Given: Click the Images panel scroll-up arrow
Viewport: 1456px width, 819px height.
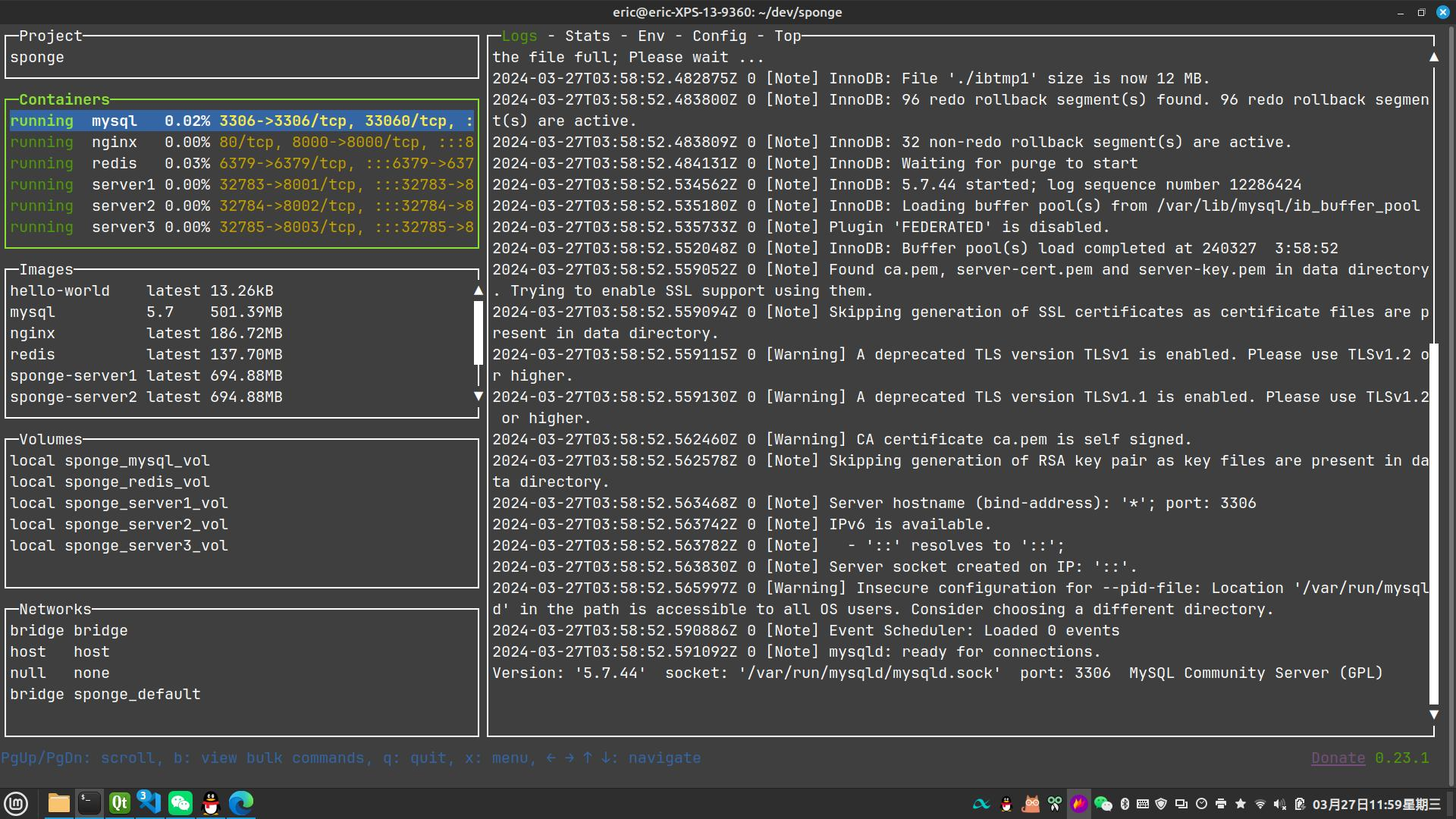Looking at the screenshot, I should click(478, 290).
